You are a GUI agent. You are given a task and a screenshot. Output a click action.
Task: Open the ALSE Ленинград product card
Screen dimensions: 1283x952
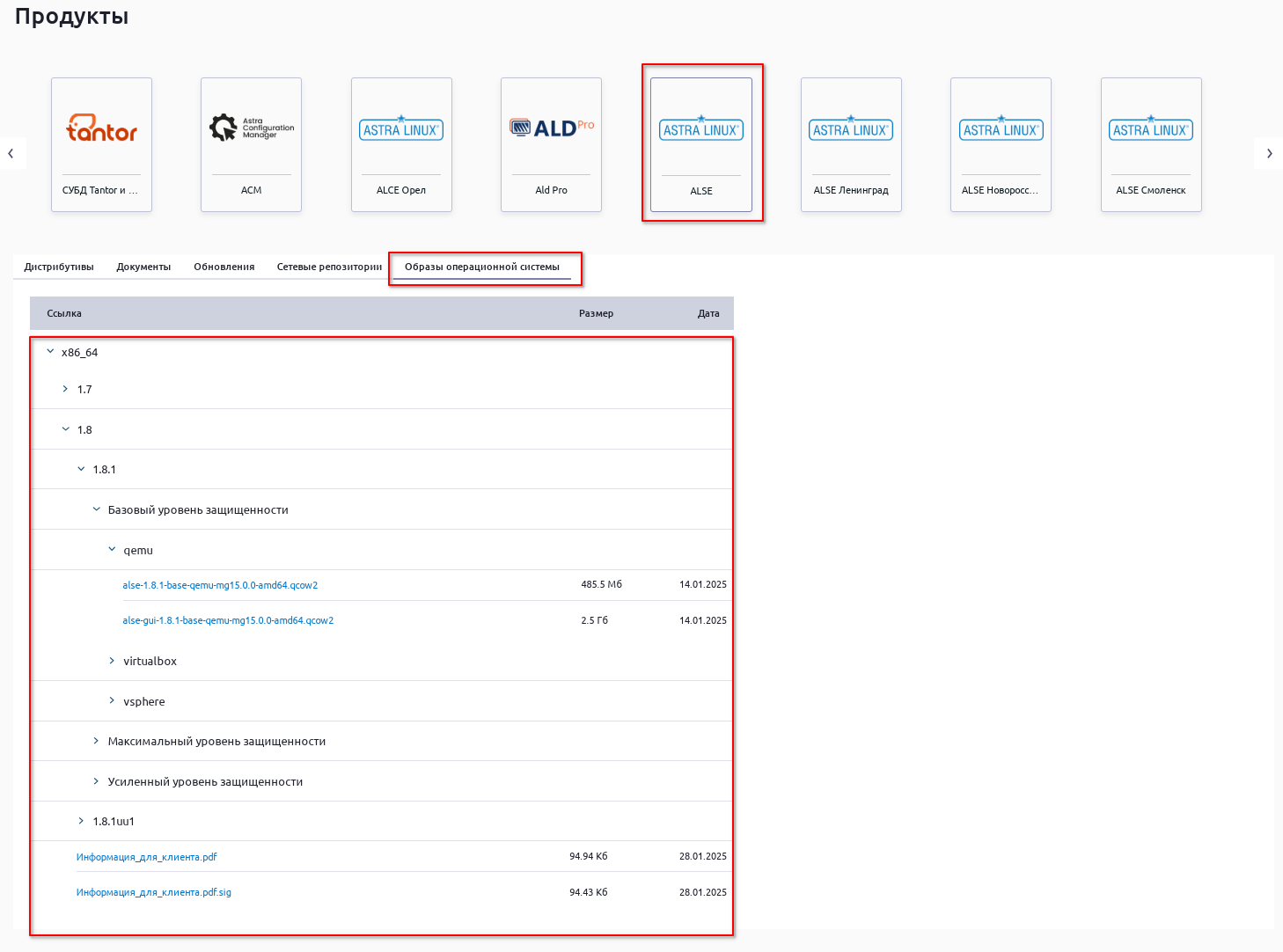click(x=851, y=144)
